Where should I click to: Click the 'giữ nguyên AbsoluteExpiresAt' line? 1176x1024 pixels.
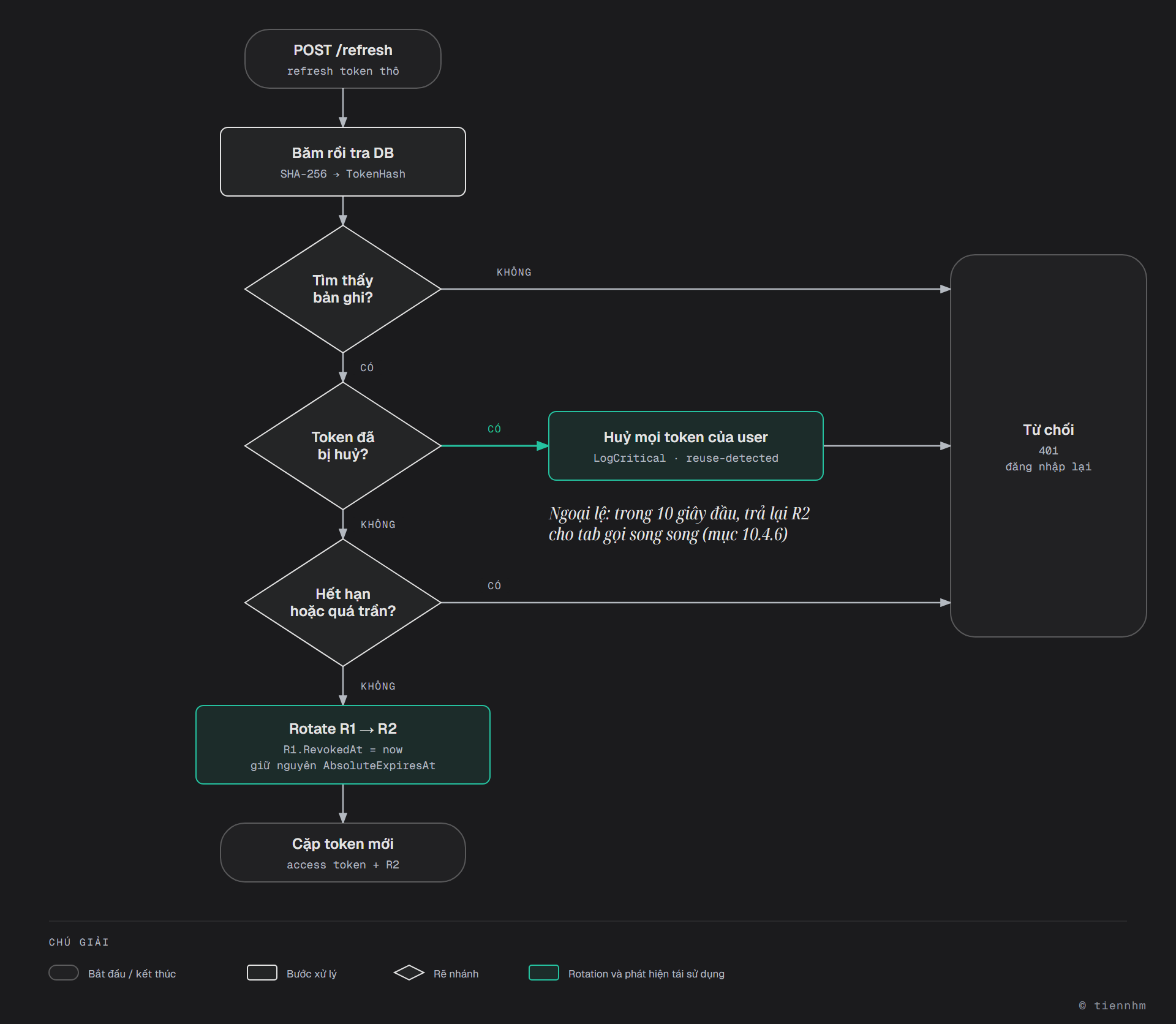click(342, 766)
